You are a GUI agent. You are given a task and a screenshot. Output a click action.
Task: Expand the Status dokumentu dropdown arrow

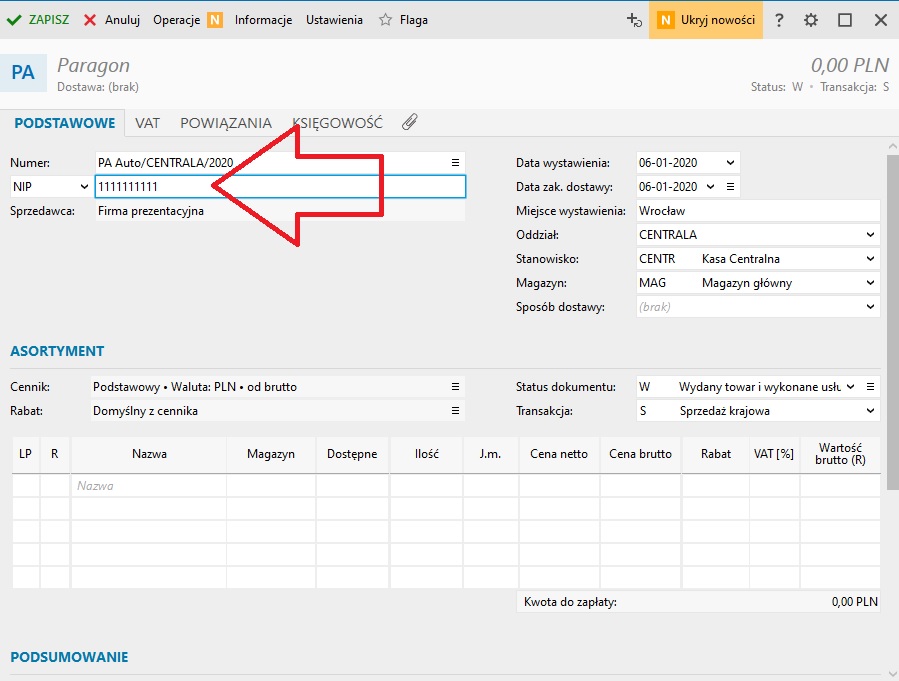(x=850, y=387)
